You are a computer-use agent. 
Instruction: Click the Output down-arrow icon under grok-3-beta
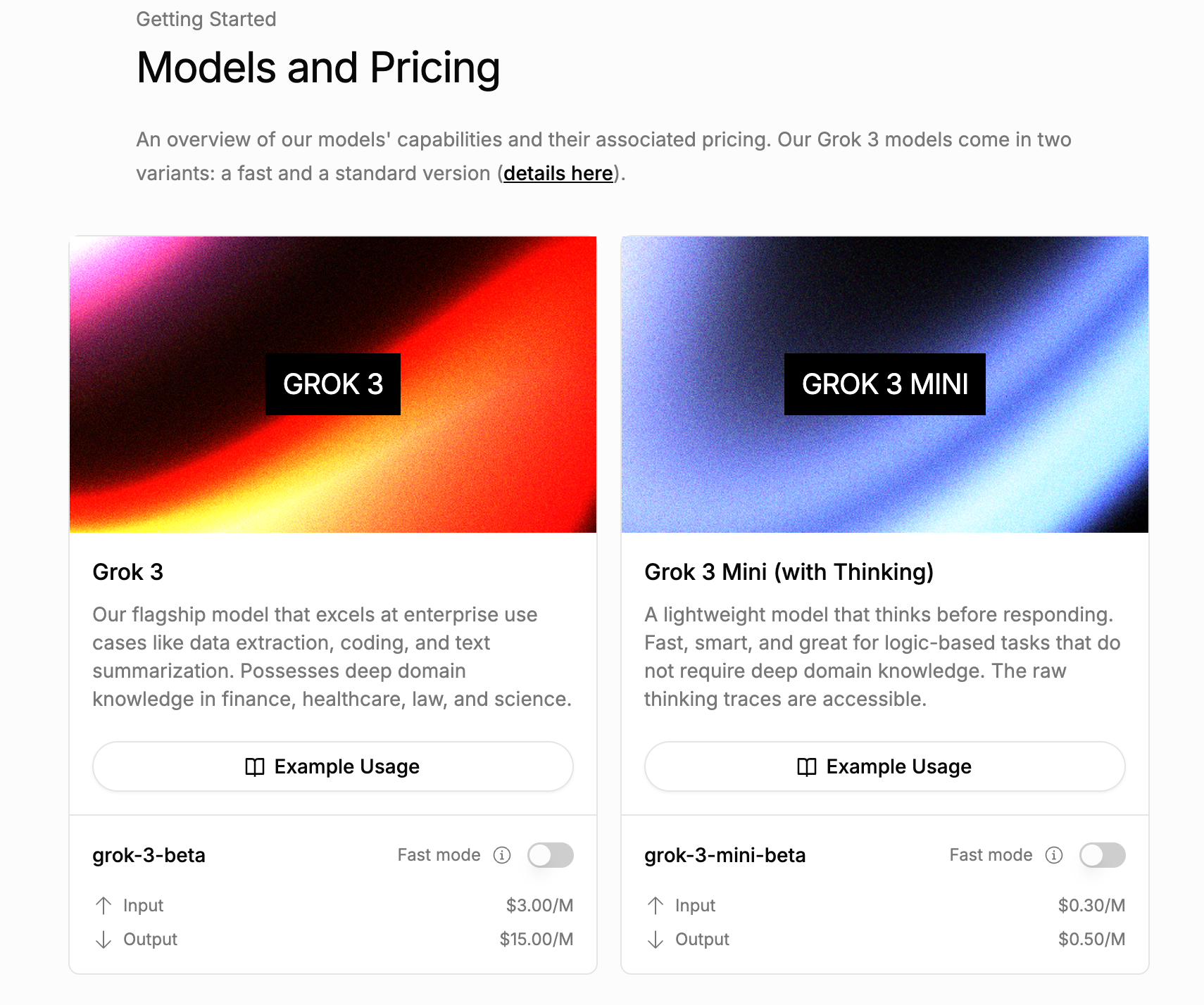[104, 940]
